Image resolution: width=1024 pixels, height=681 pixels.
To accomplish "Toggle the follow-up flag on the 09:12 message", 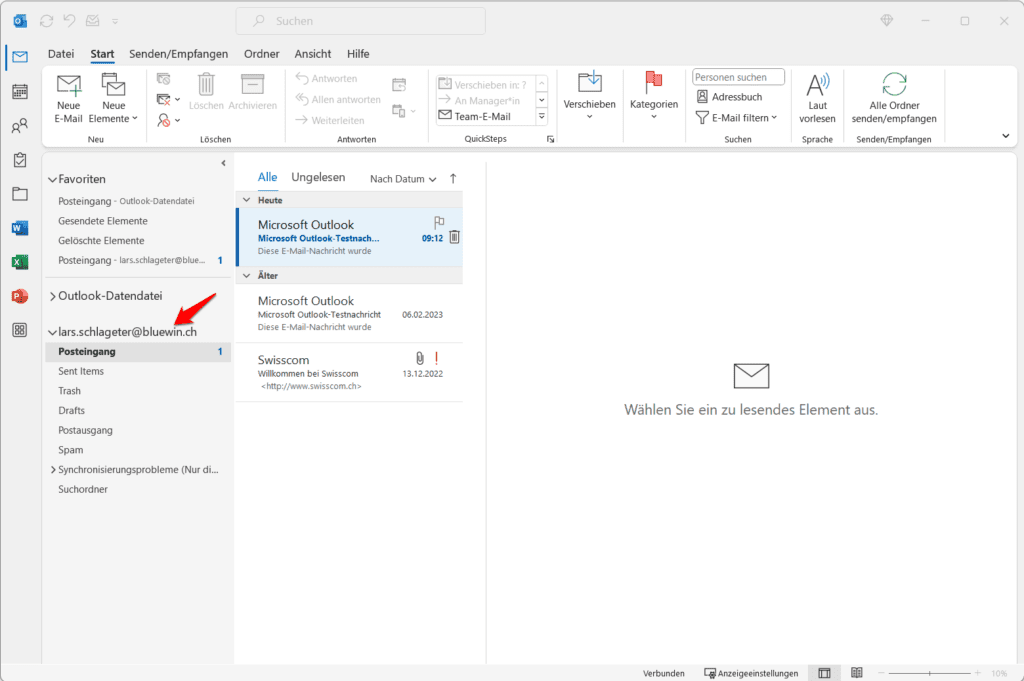I will [x=439, y=222].
